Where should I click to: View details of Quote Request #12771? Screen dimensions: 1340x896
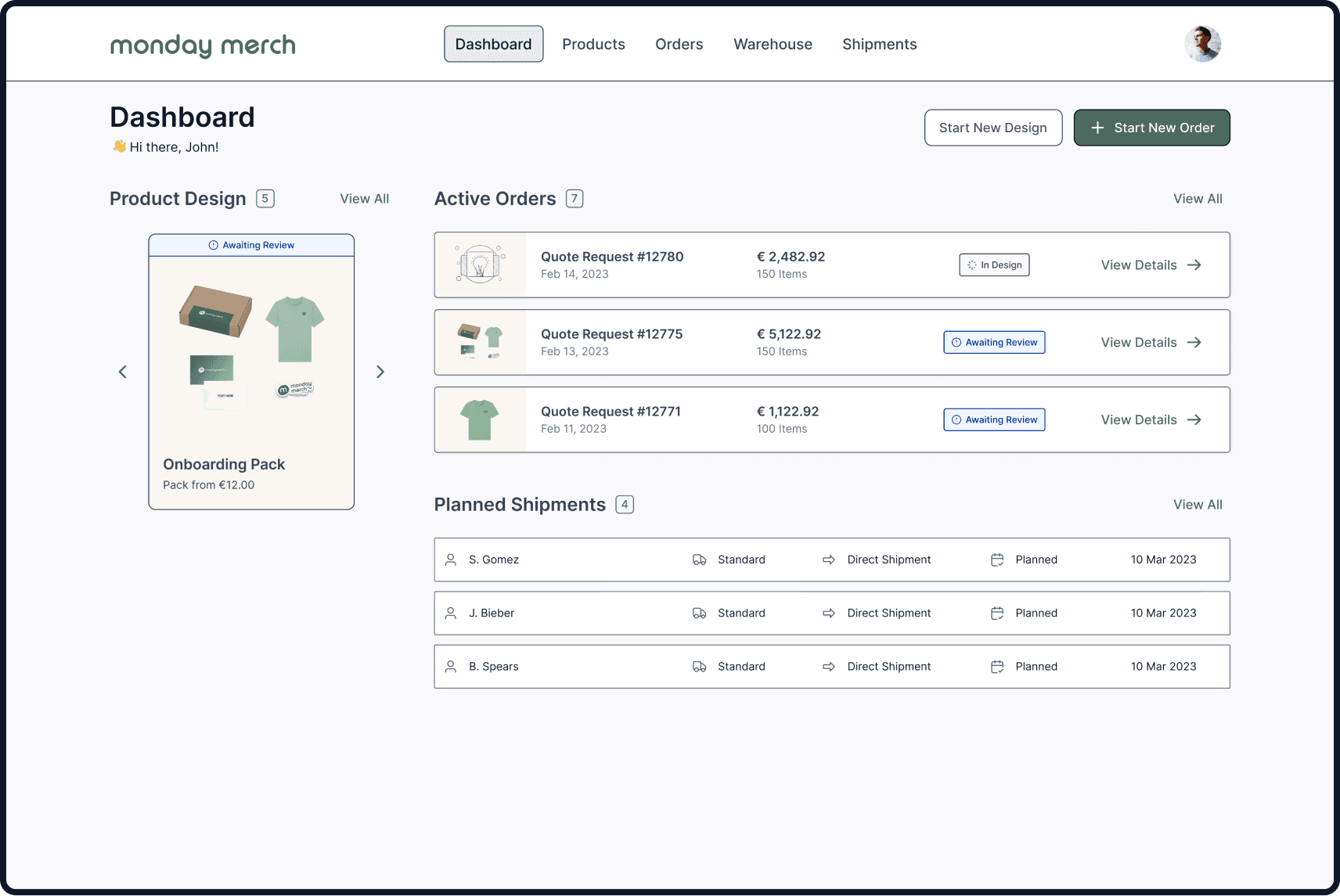[x=1151, y=420]
